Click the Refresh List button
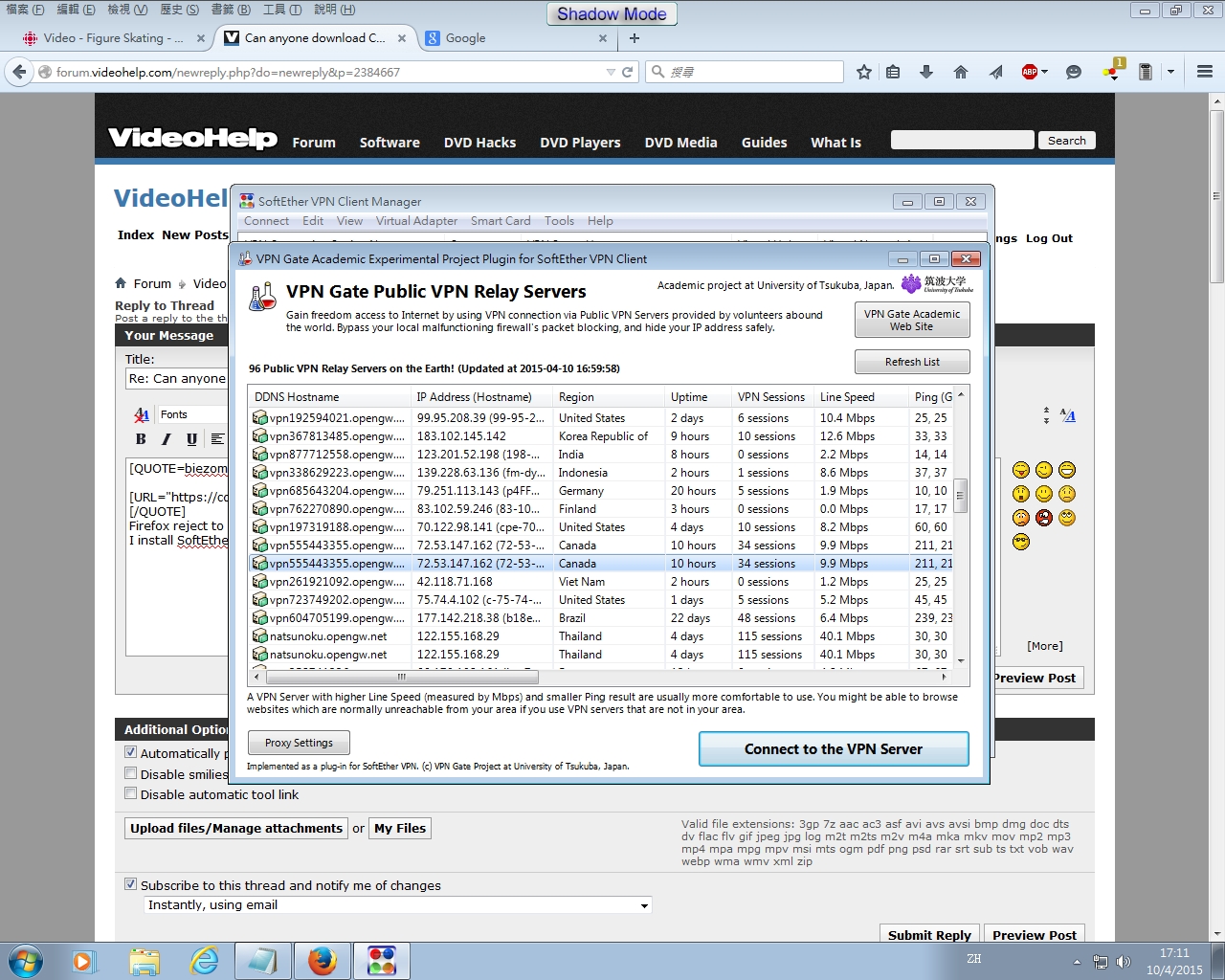 point(912,362)
